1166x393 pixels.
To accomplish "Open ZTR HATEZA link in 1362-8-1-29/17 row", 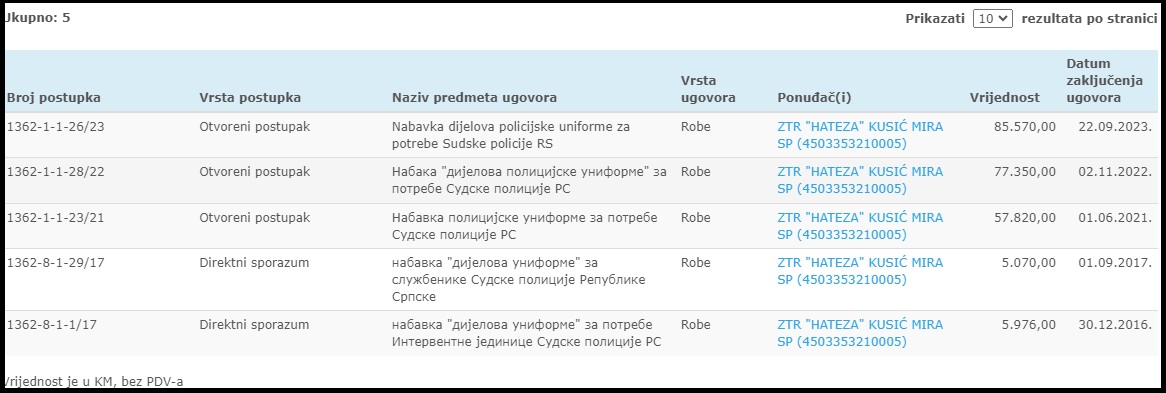I will [860, 271].
